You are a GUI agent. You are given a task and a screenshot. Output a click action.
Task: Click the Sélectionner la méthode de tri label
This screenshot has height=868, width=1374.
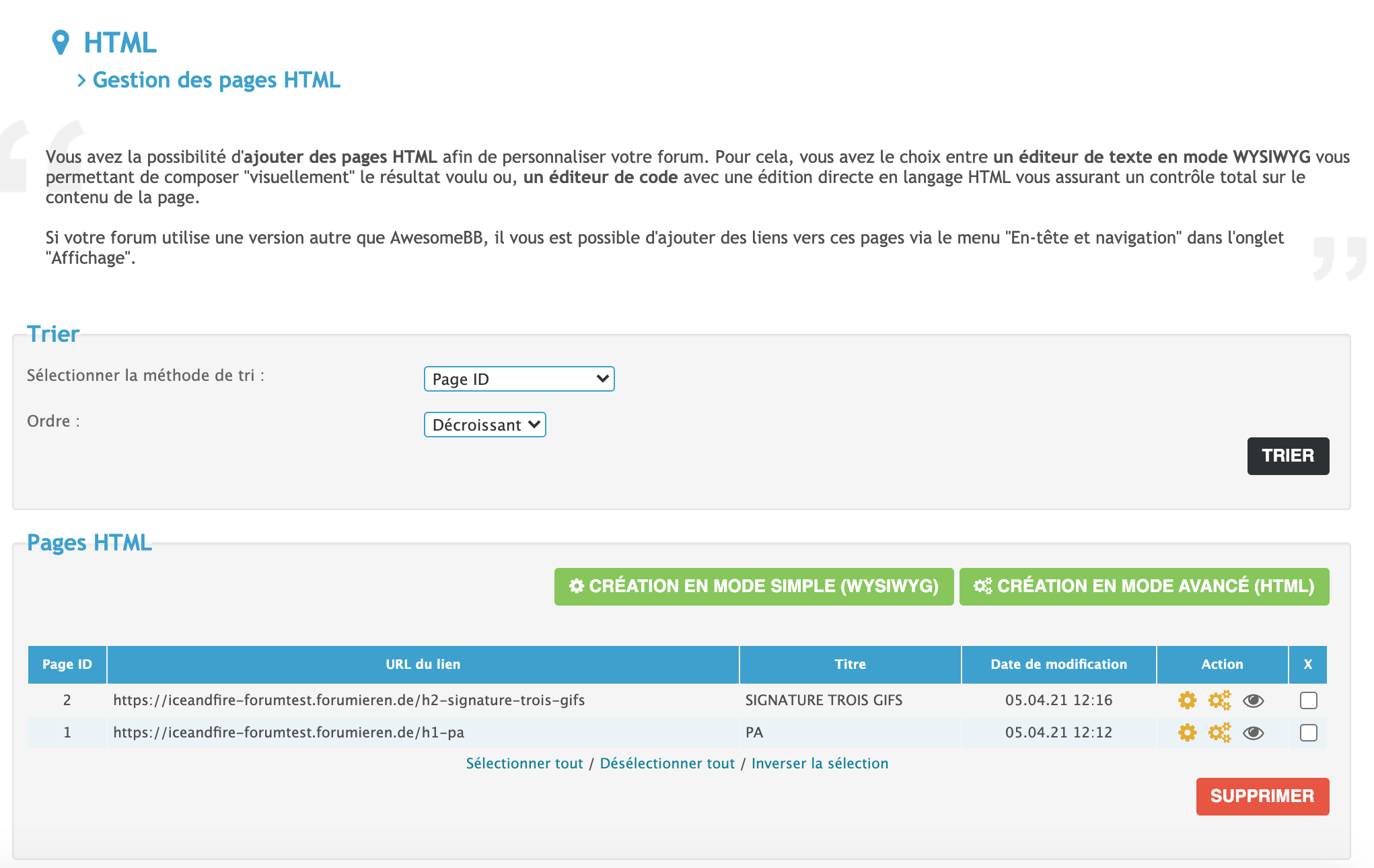145,375
